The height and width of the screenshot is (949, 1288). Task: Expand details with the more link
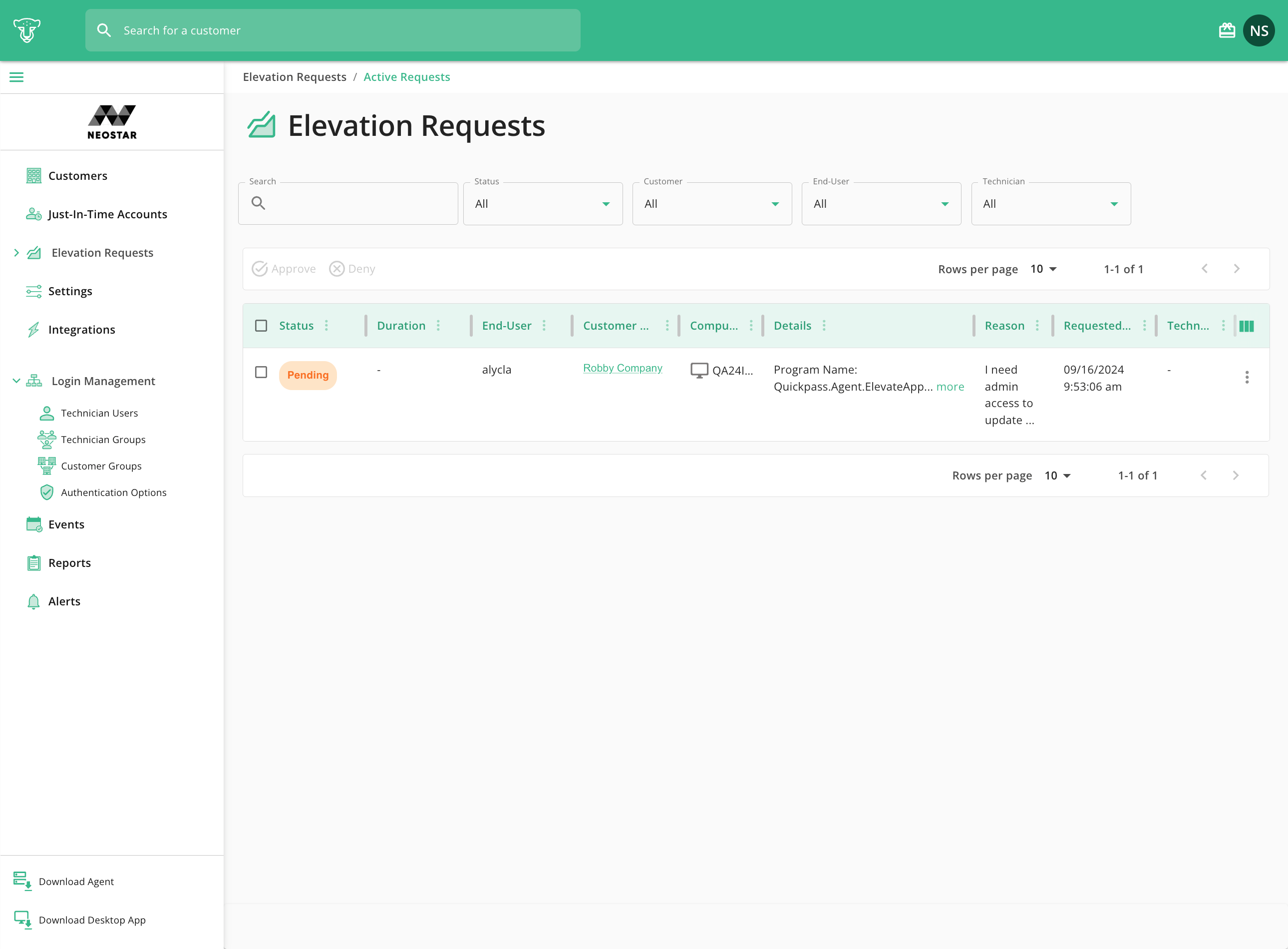(x=950, y=387)
